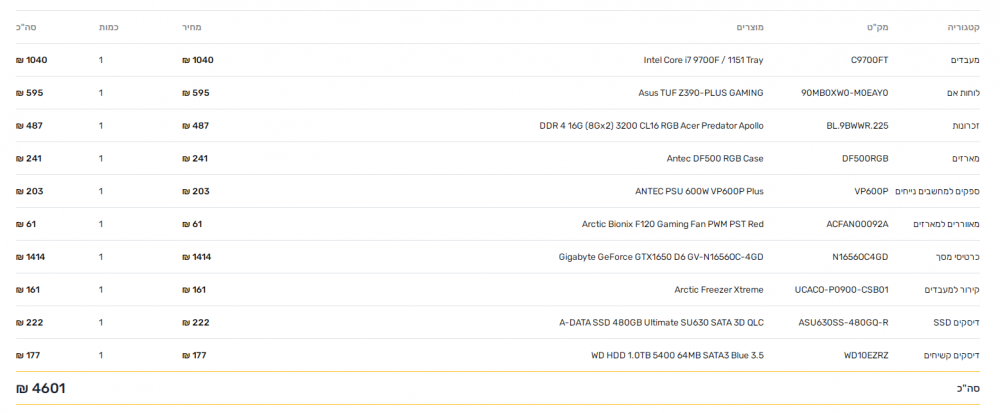
Task: Click the קטגוריה column header
Action: (964, 27)
